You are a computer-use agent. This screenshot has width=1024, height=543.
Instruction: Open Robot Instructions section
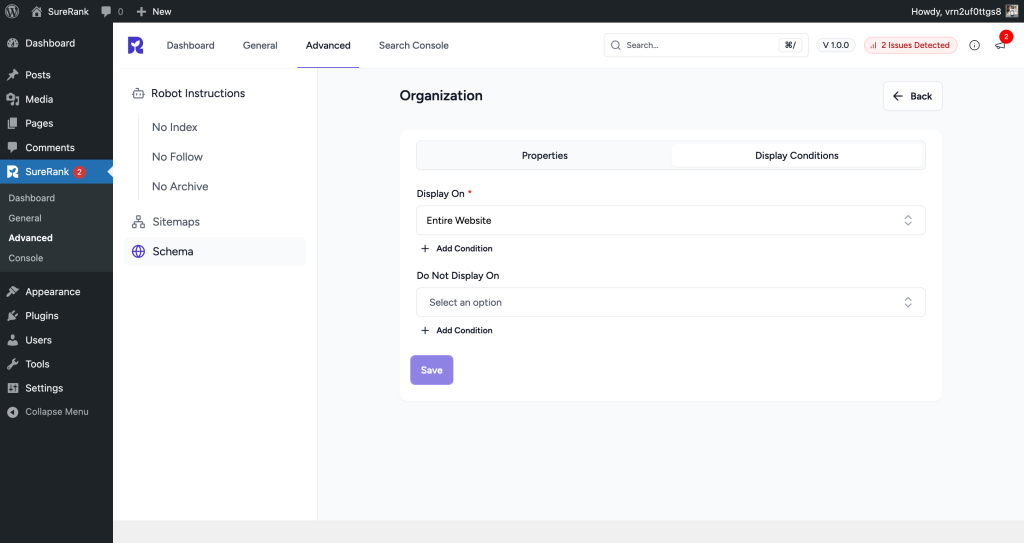(x=198, y=93)
